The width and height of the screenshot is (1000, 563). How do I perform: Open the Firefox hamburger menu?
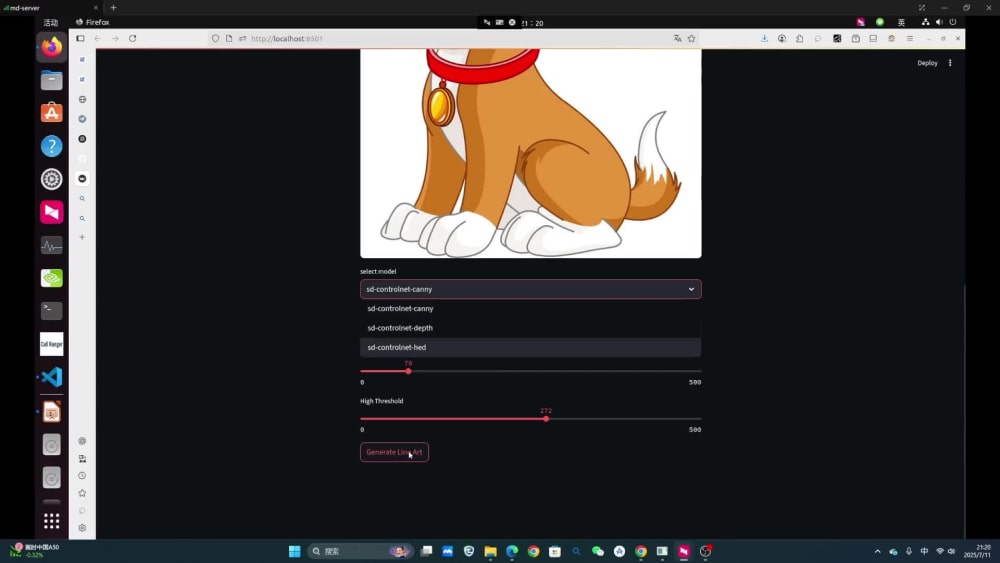click(x=910, y=38)
